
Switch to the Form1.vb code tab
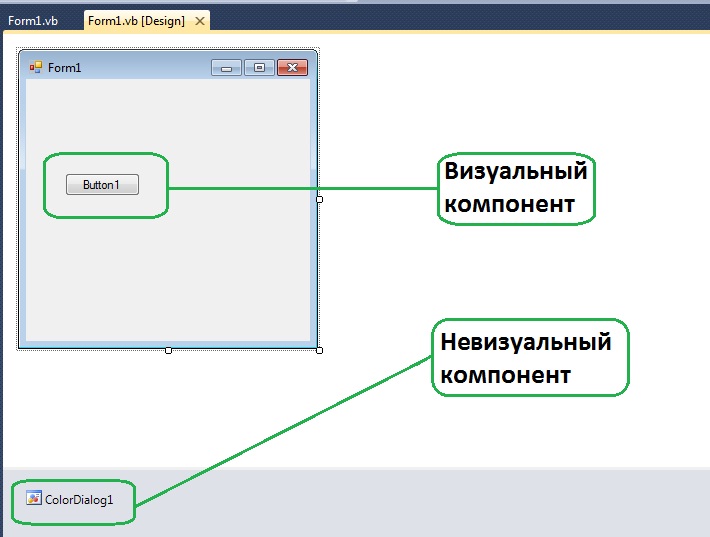pyautogui.click(x=33, y=21)
